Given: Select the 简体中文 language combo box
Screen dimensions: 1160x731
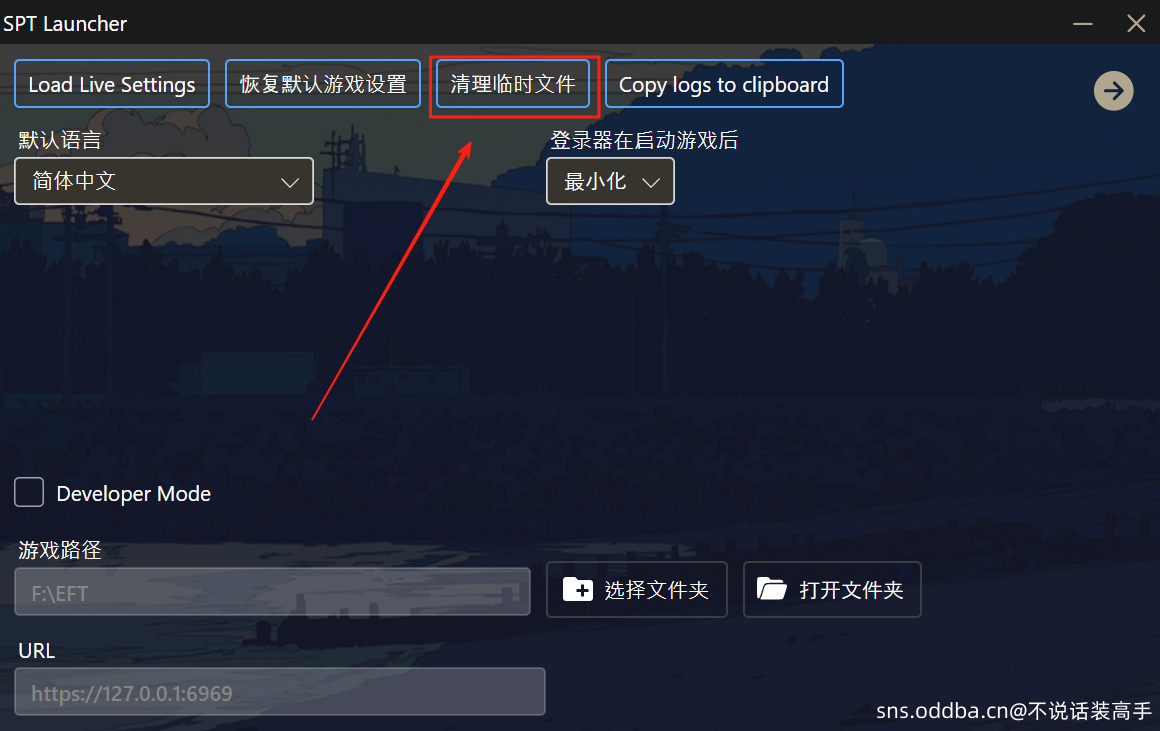Looking at the screenshot, I should [x=164, y=181].
